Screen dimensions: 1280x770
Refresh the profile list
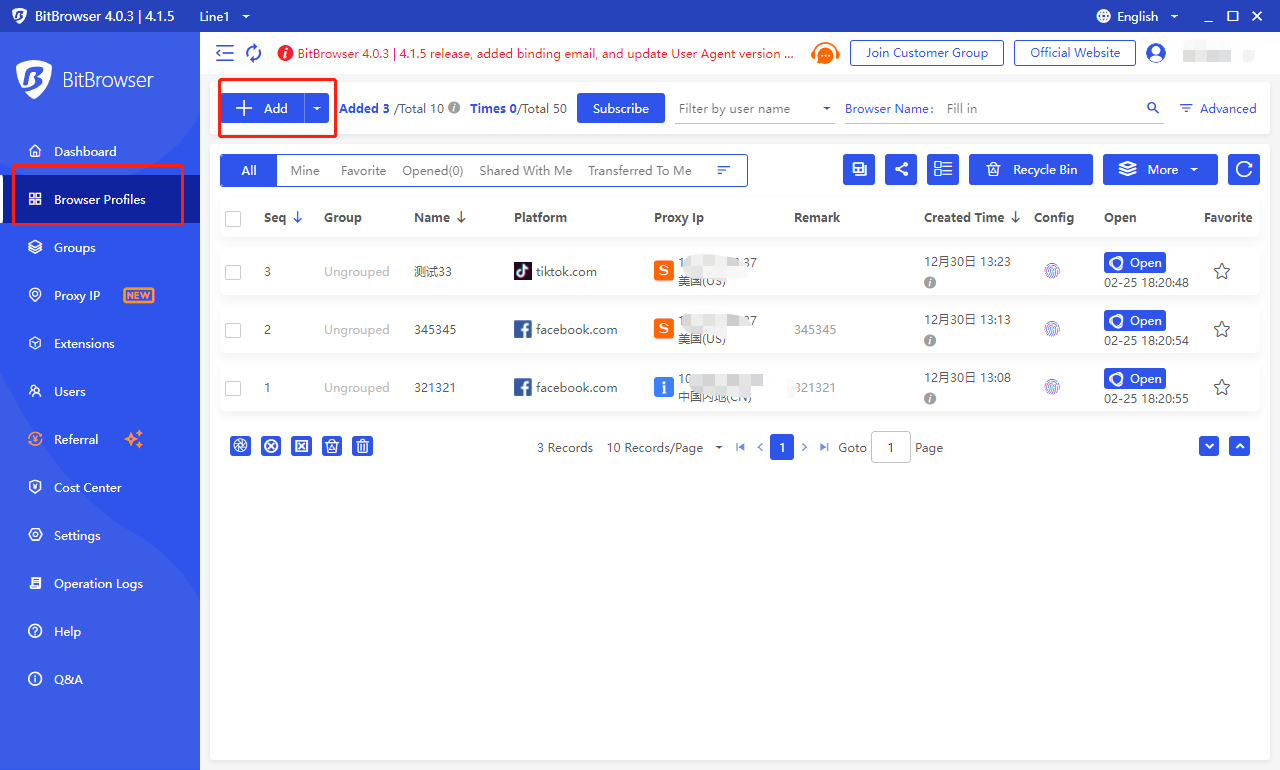tap(1244, 170)
